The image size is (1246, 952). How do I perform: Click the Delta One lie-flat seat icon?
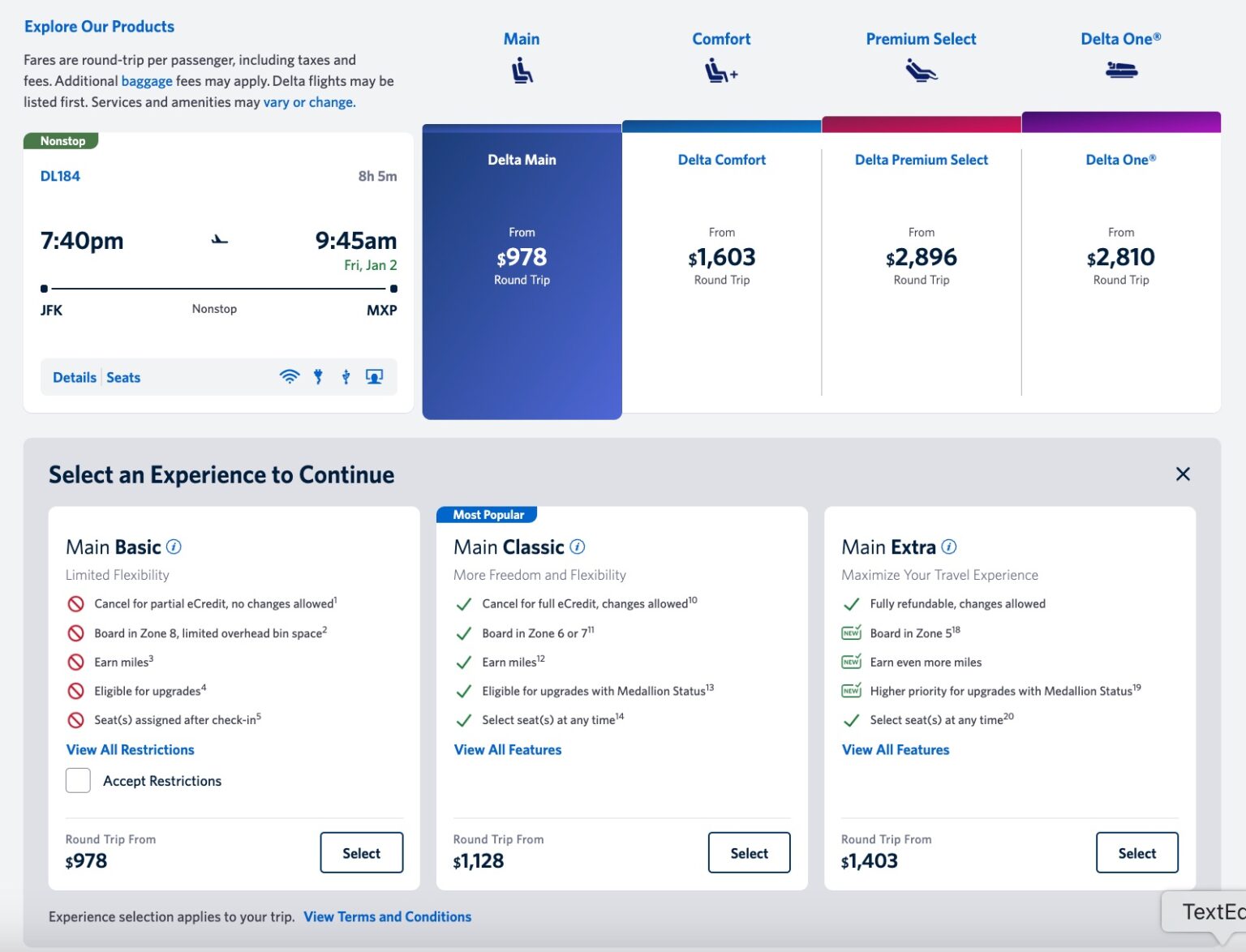(1120, 71)
